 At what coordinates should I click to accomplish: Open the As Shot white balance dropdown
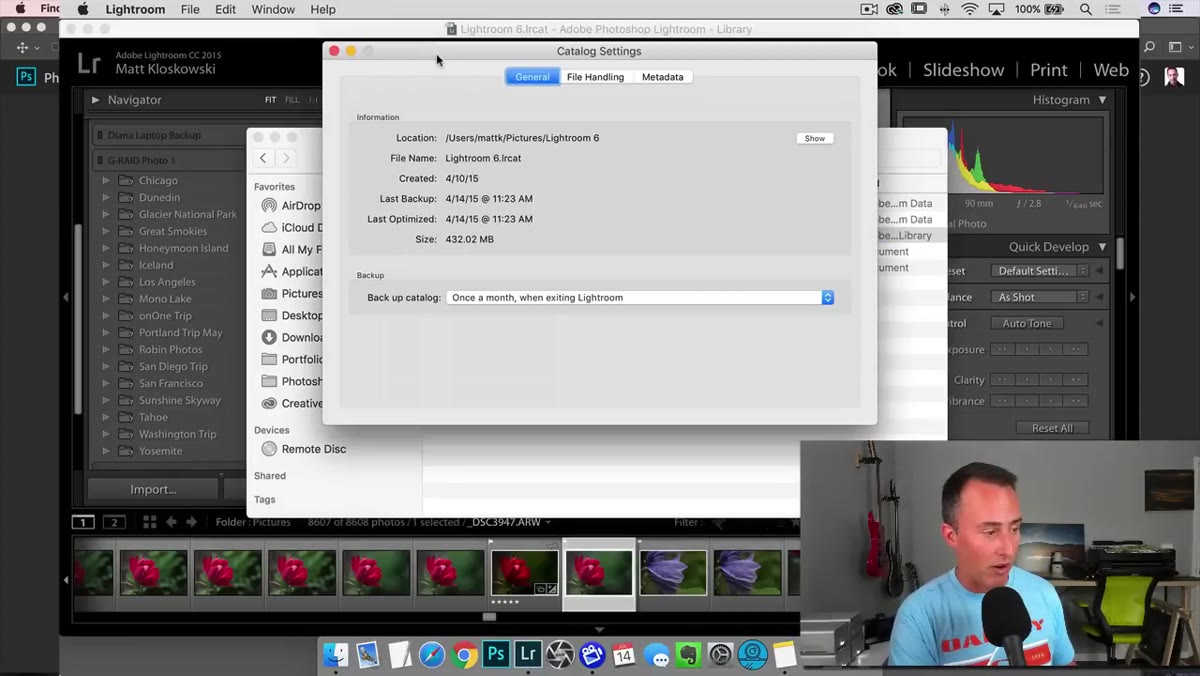pyautogui.click(x=1040, y=297)
